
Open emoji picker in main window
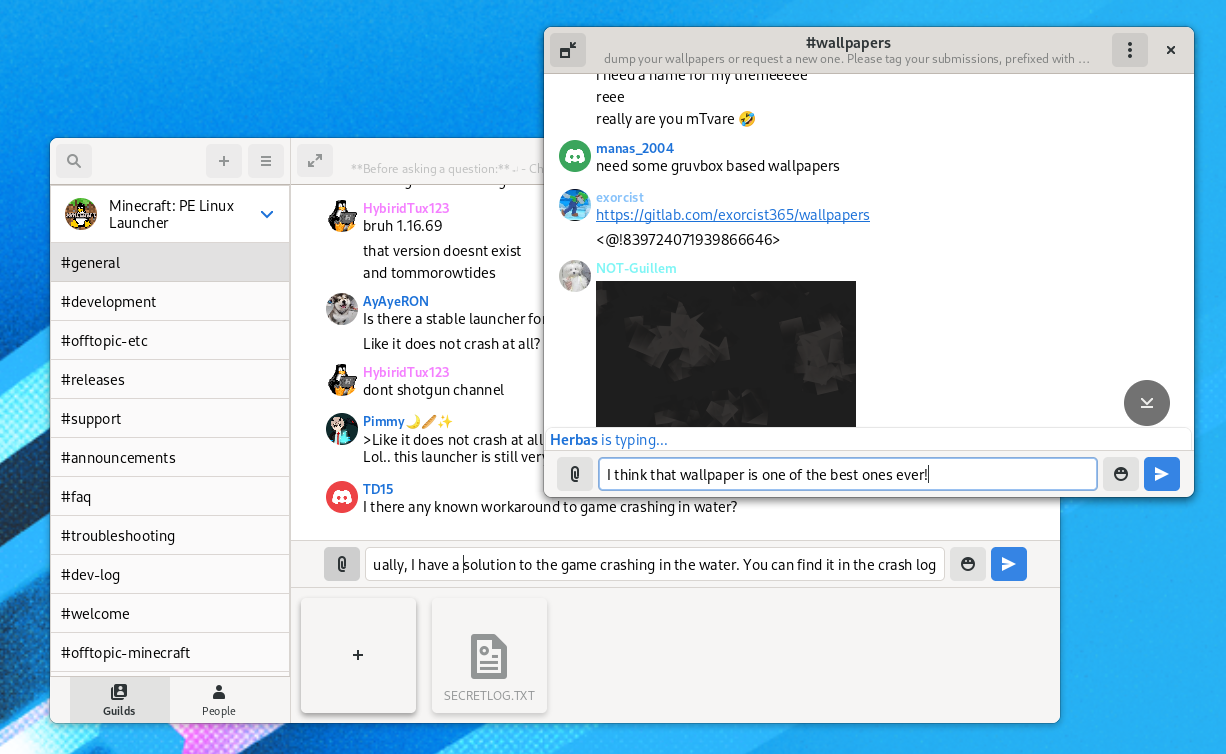click(968, 564)
